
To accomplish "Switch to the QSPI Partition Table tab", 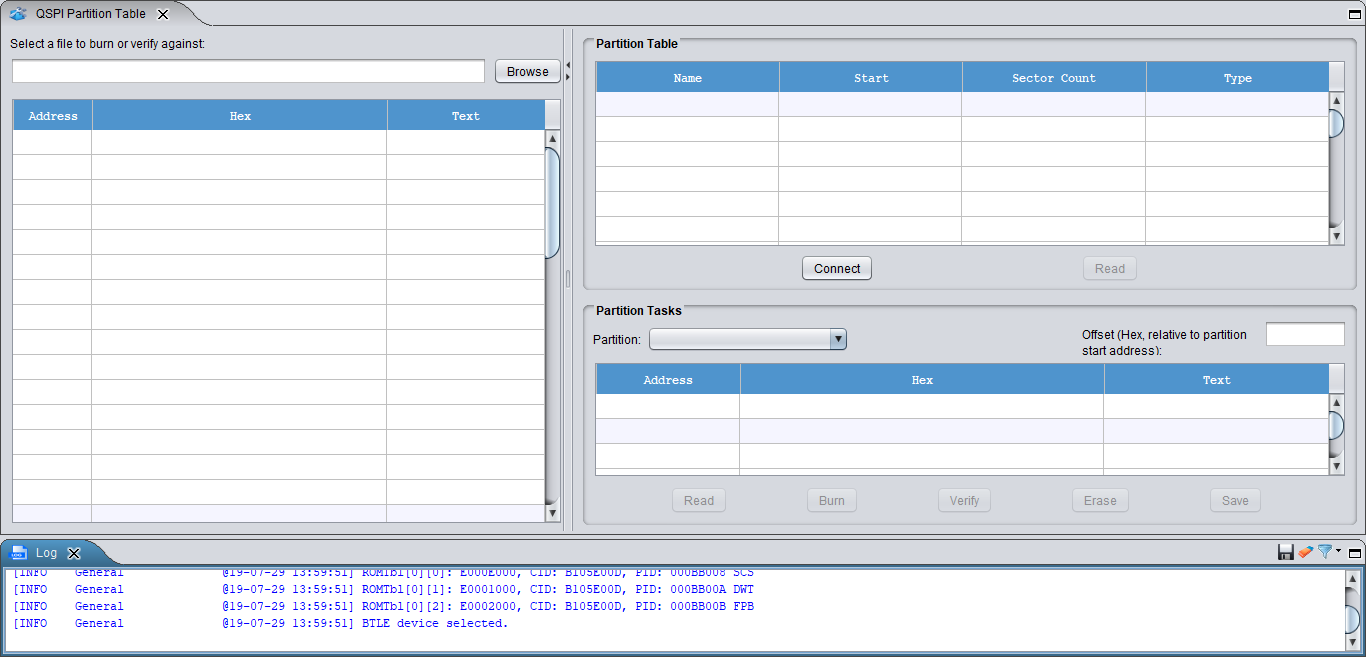I will coord(90,14).
